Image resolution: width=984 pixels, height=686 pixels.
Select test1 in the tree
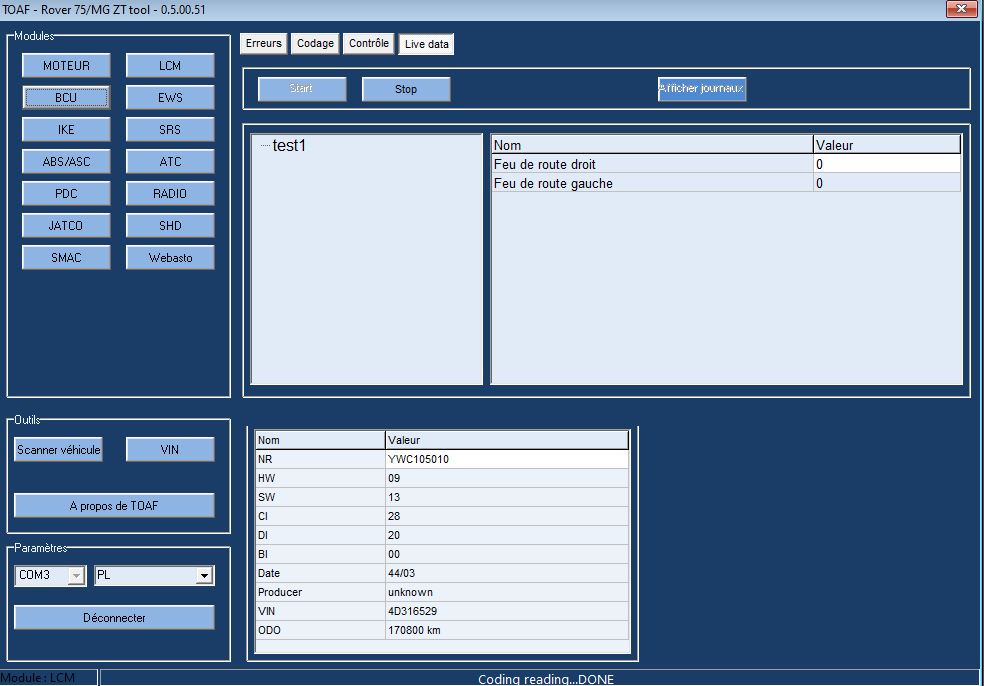click(x=289, y=146)
